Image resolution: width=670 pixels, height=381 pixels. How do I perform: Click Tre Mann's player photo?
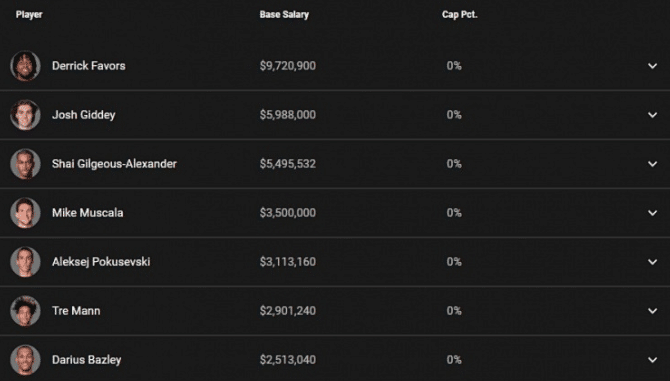tap(25, 311)
